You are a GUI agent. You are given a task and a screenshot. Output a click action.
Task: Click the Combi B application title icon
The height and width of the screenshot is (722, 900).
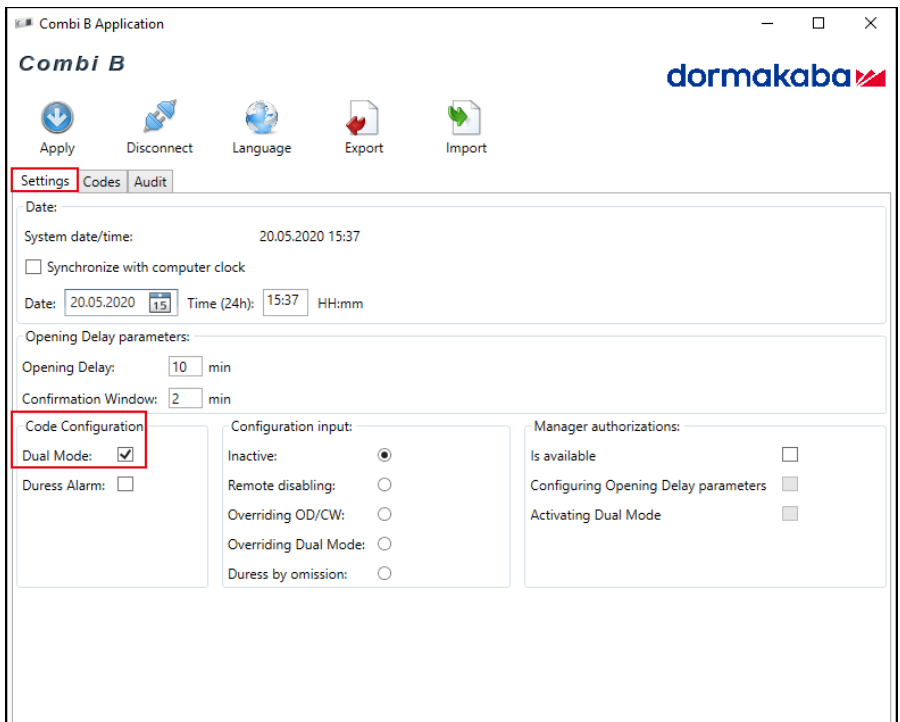pos(24,24)
